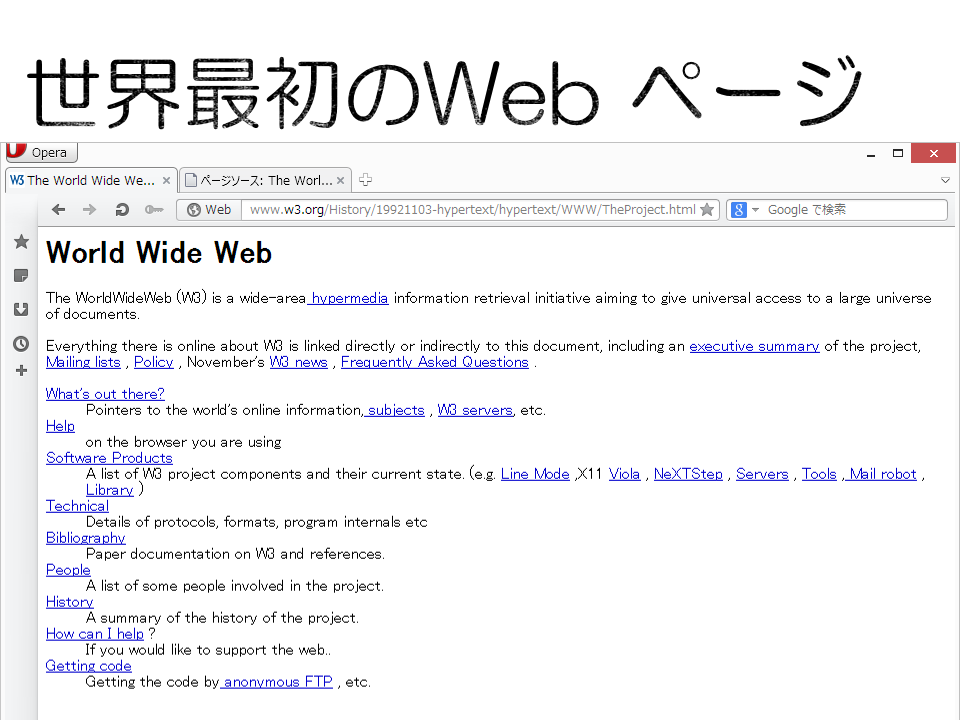Close the Opera window

click(x=933, y=153)
